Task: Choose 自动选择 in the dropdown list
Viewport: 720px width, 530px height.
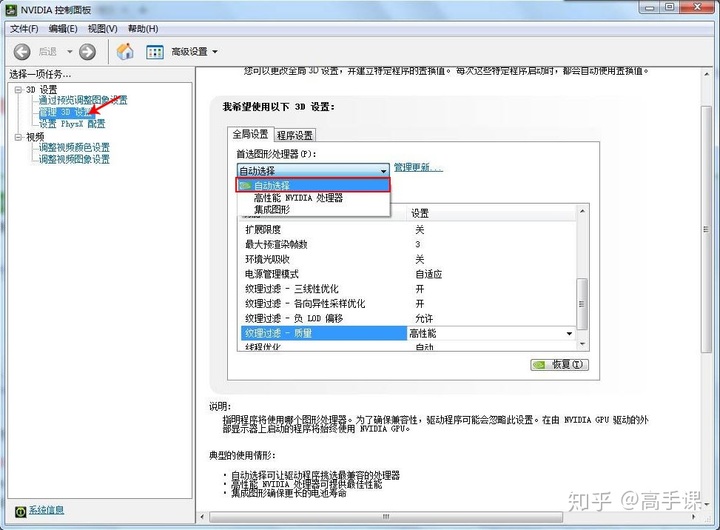Action: tap(313, 186)
